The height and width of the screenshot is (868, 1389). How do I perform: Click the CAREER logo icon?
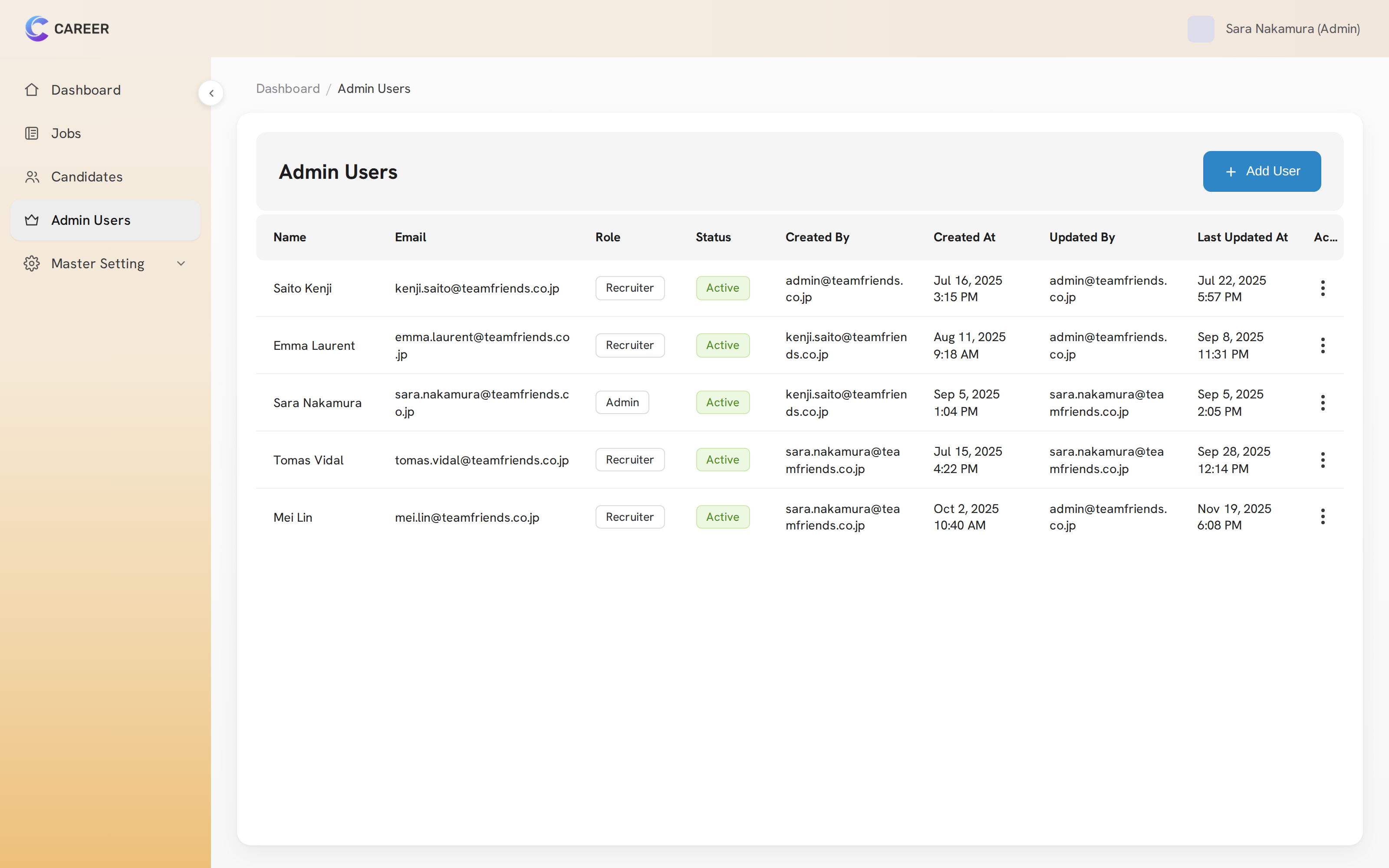37,29
